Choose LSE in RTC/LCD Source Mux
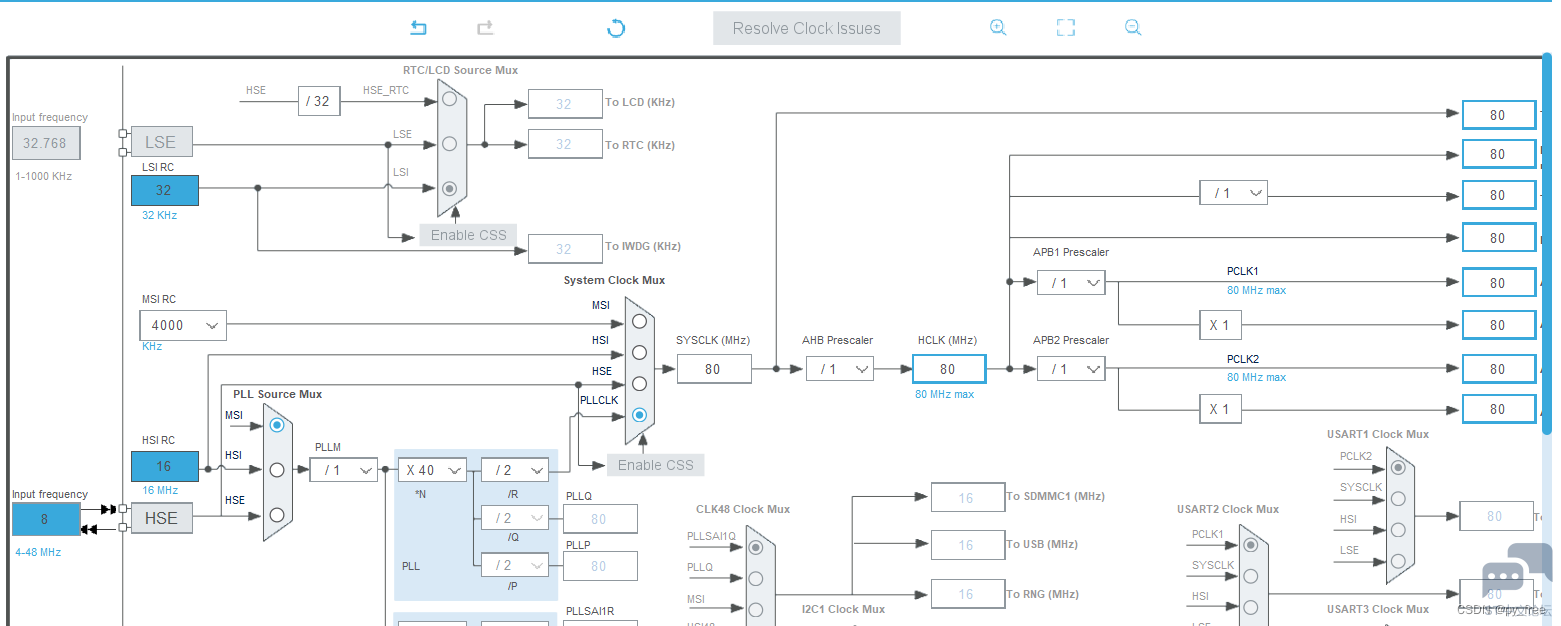 tap(450, 143)
